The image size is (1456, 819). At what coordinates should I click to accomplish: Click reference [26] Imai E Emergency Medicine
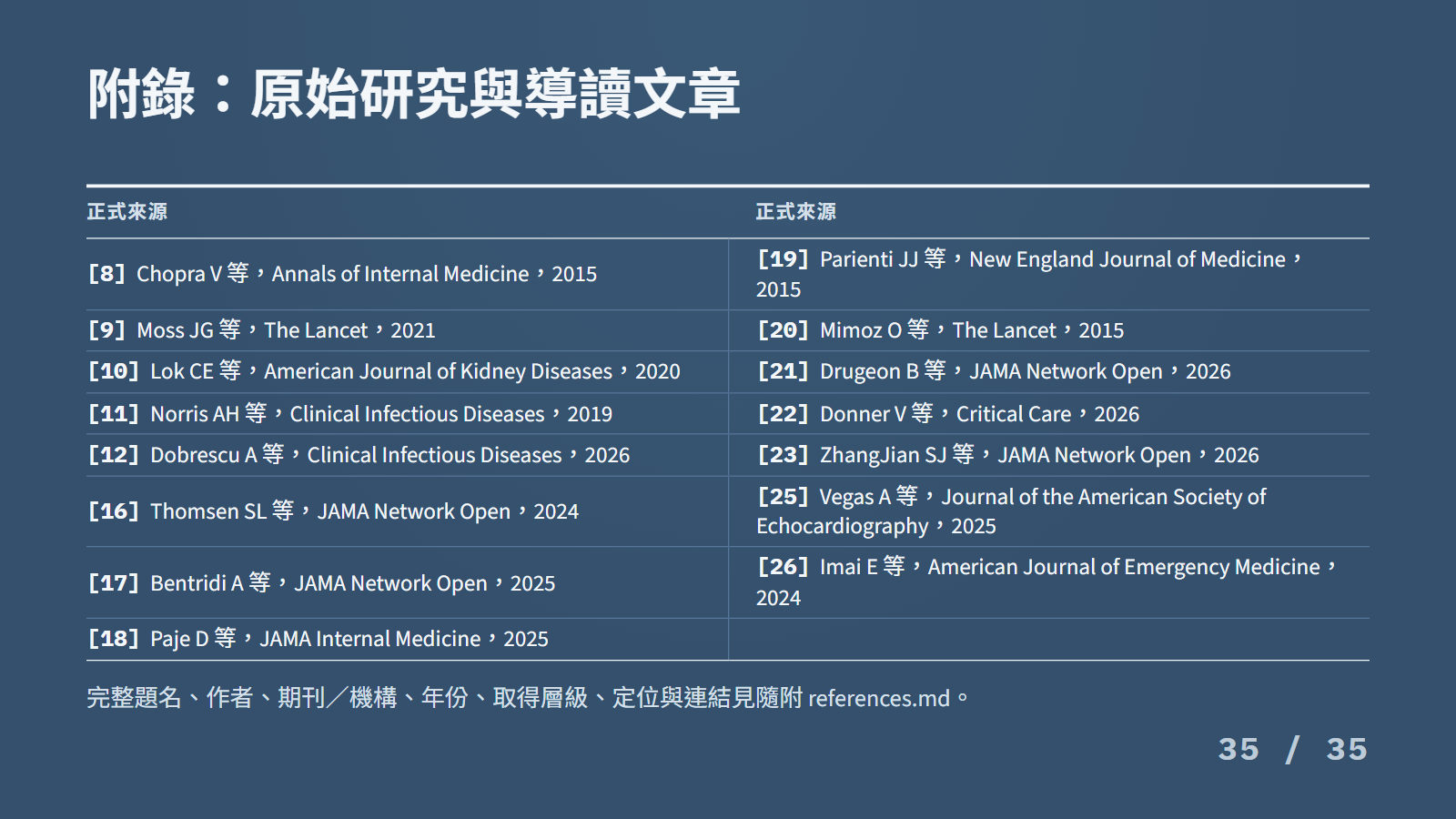point(1047,582)
